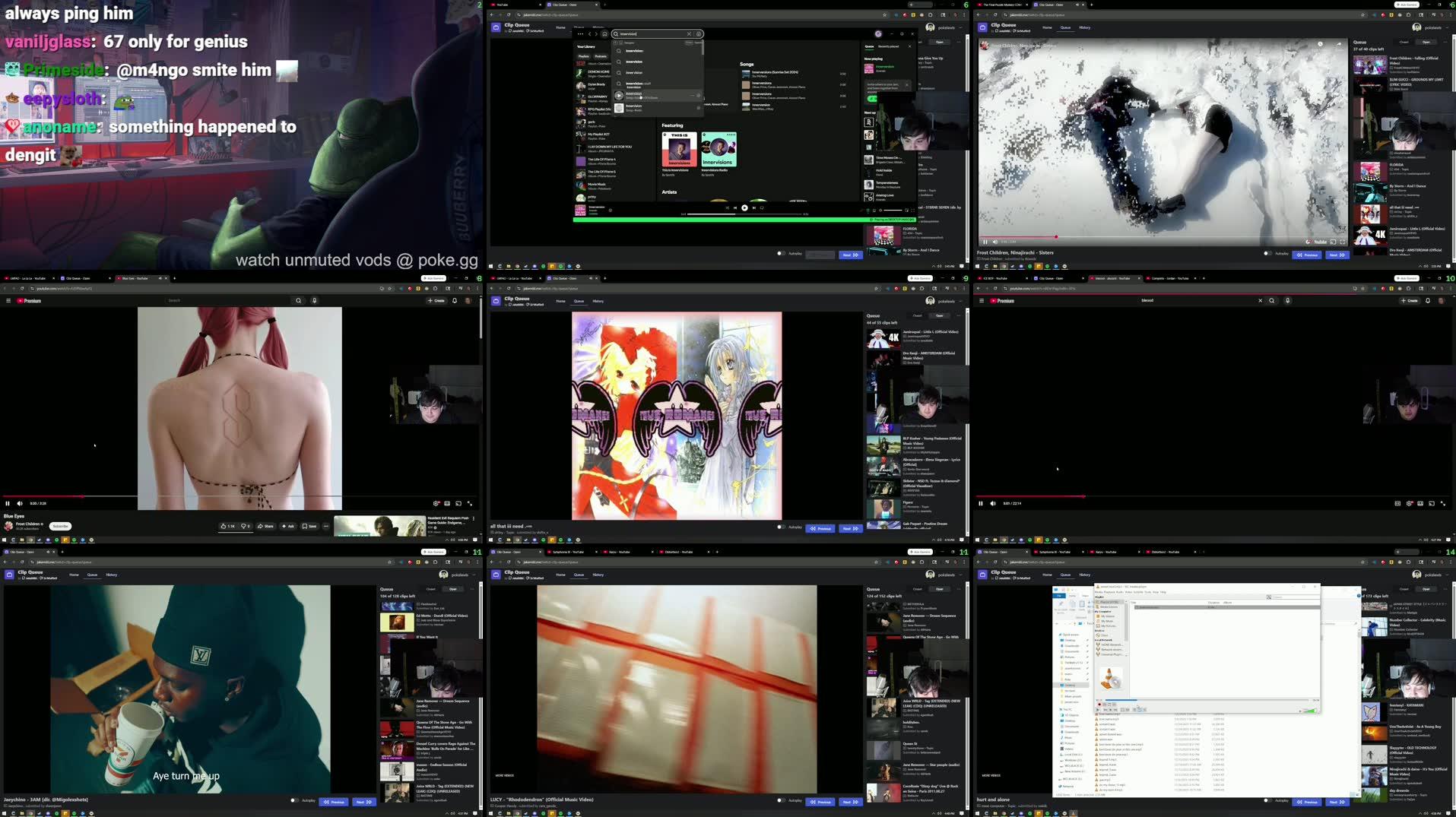Clear the 'bleood' YouTube search with the X
This screenshot has width=1456, height=817.
pyautogui.click(x=1260, y=300)
